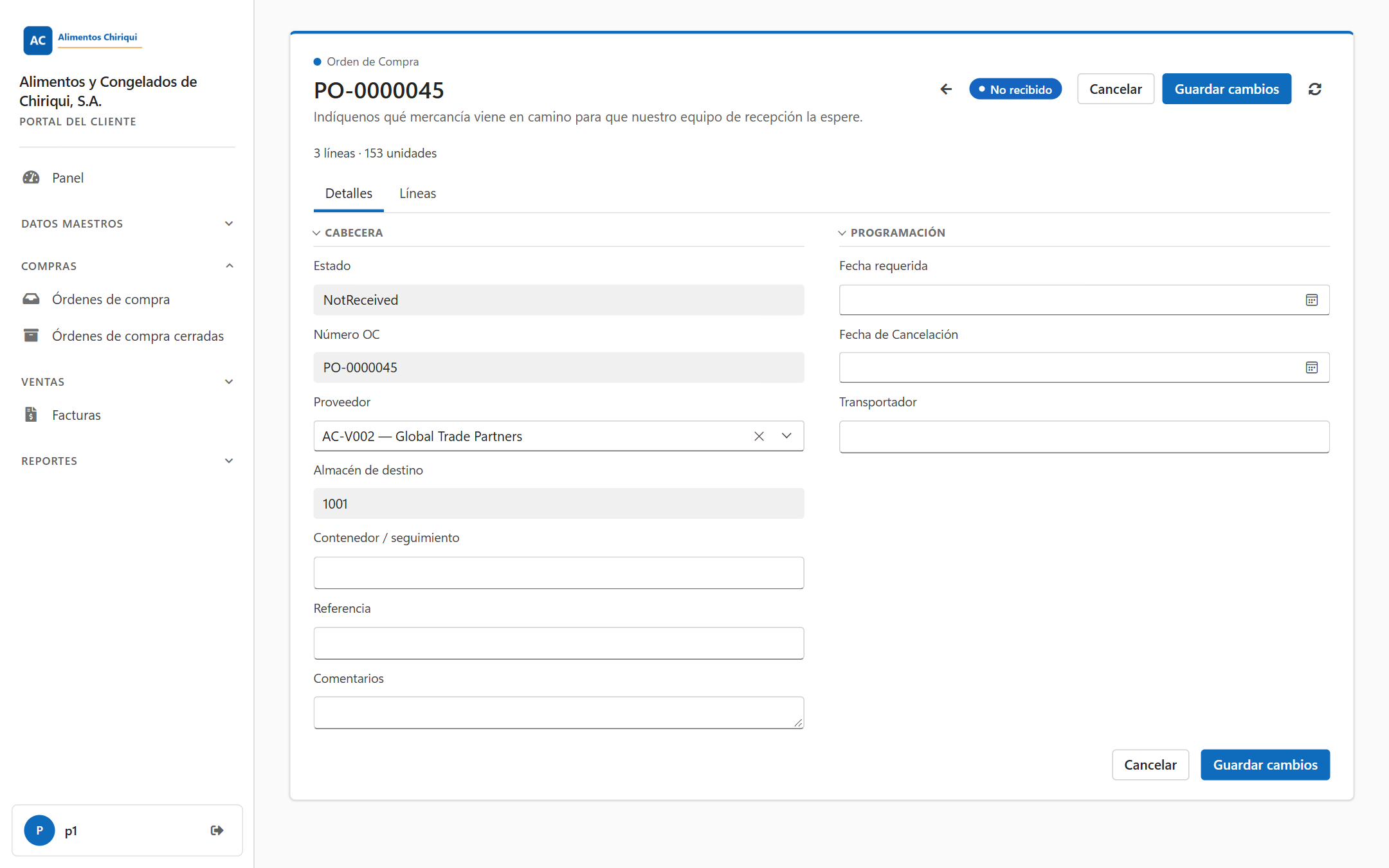Click the AC company logo

[38, 41]
